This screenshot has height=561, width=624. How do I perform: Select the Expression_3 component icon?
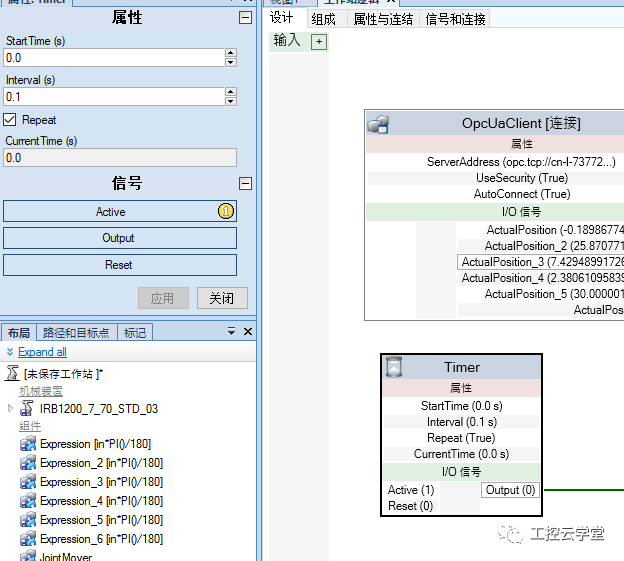click(28, 482)
